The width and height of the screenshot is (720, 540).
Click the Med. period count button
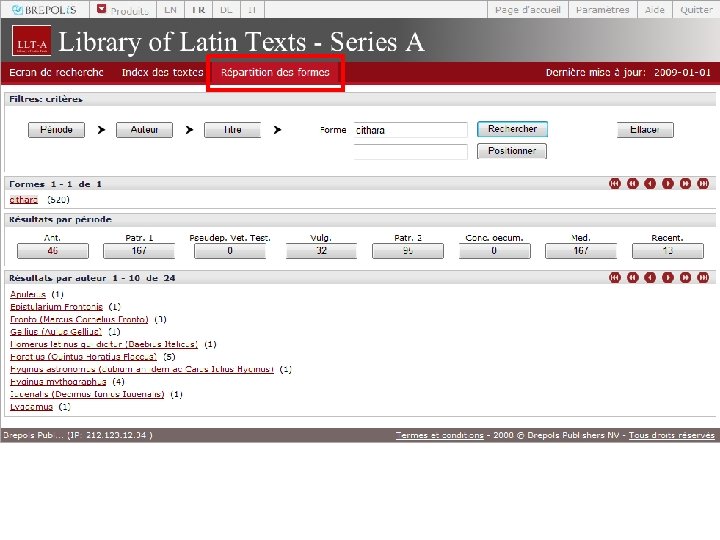[581, 251]
